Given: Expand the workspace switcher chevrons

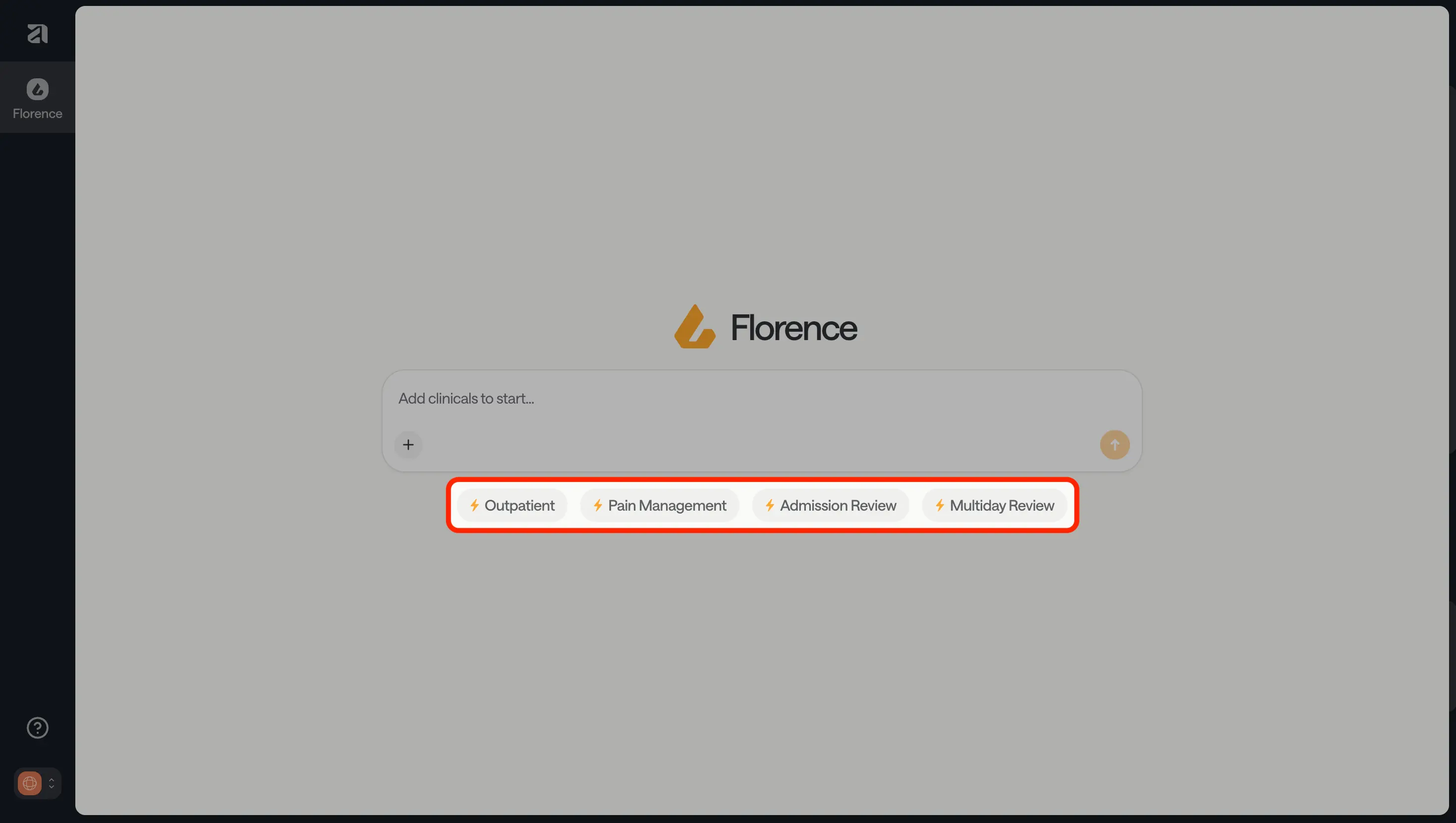Looking at the screenshot, I should pos(52,783).
